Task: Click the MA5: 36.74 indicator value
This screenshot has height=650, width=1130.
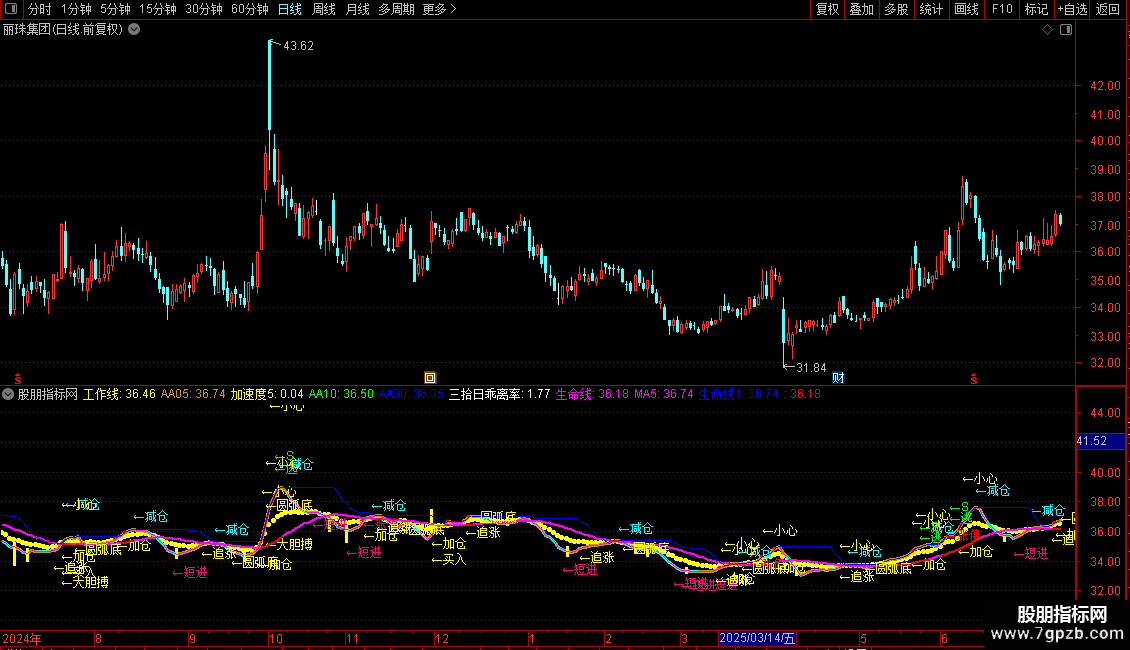Action: tap(664, 394)
